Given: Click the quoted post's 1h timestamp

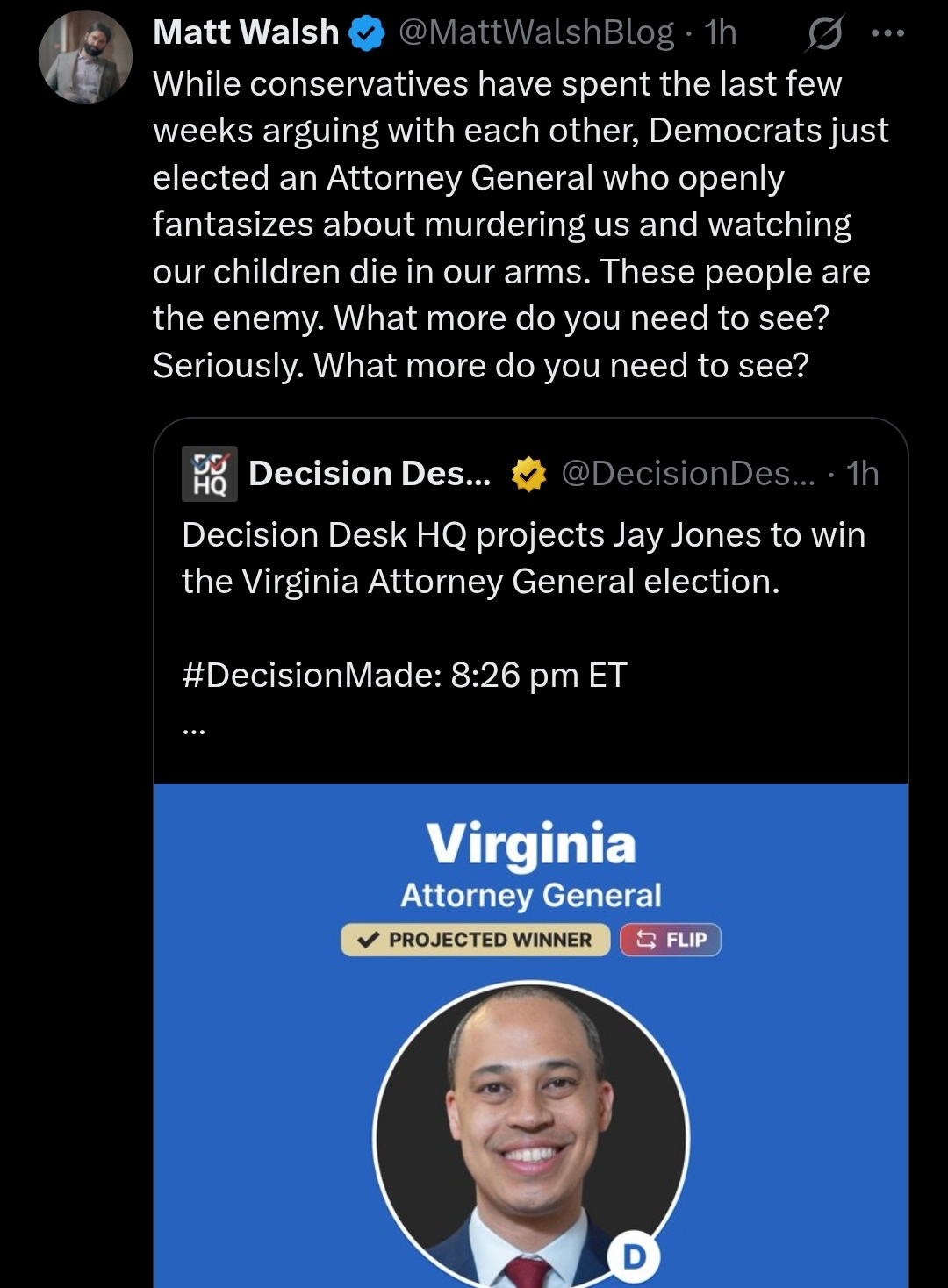Looking at the screenshot, I should (x=862, y=474).
